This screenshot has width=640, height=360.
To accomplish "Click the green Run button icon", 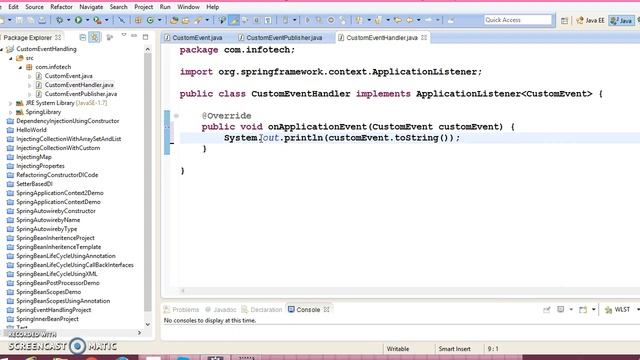I will (x=78, y=20).
